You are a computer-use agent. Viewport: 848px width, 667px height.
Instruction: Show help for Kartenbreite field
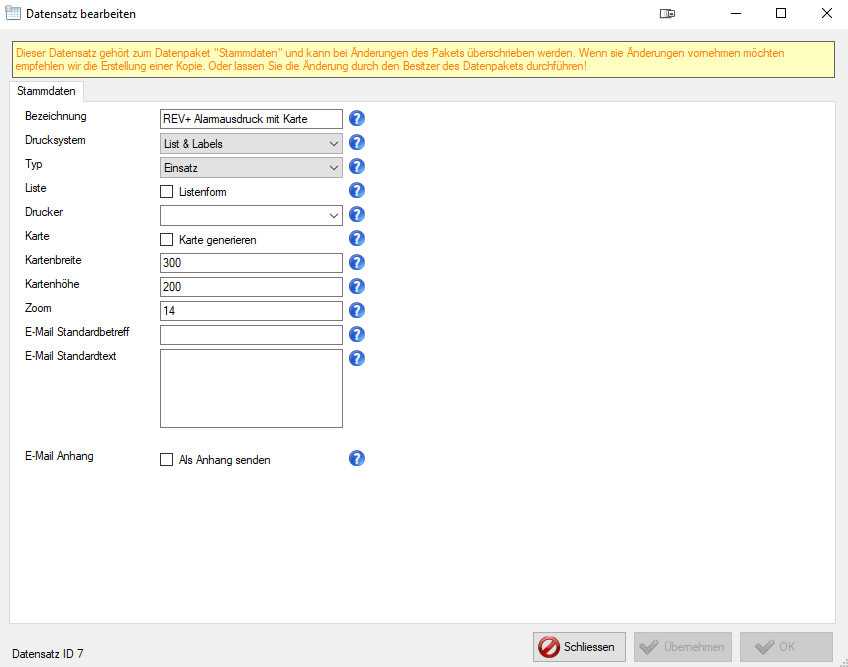coord(357,263)
